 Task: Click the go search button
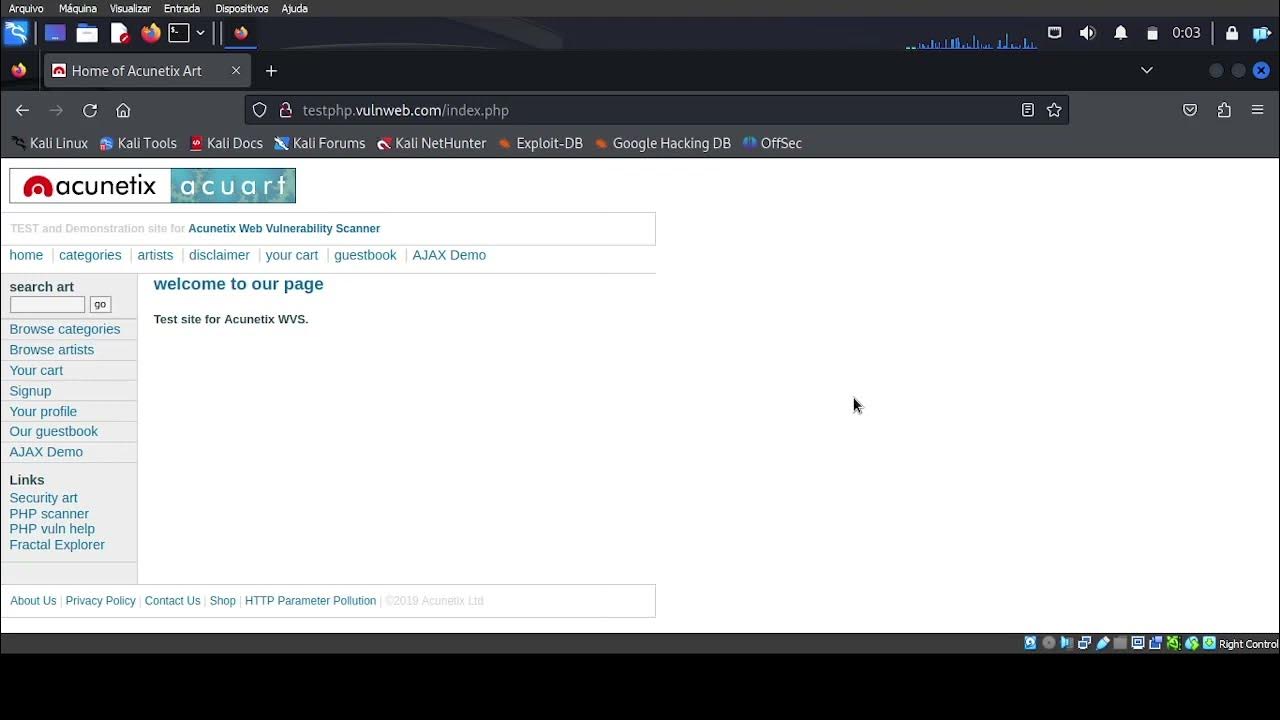[100, 304]
